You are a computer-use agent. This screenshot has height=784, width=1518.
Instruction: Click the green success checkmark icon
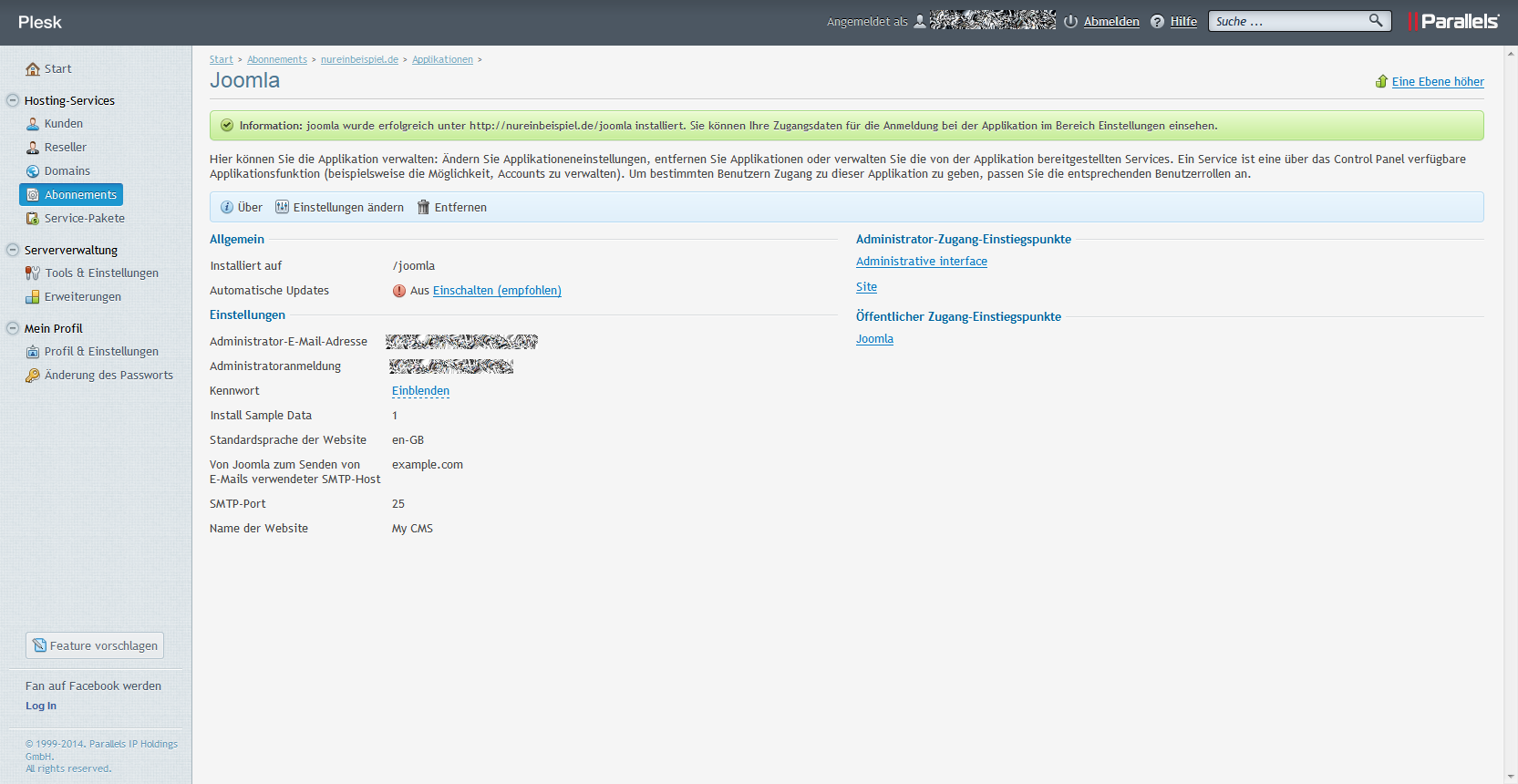point(227,126)
